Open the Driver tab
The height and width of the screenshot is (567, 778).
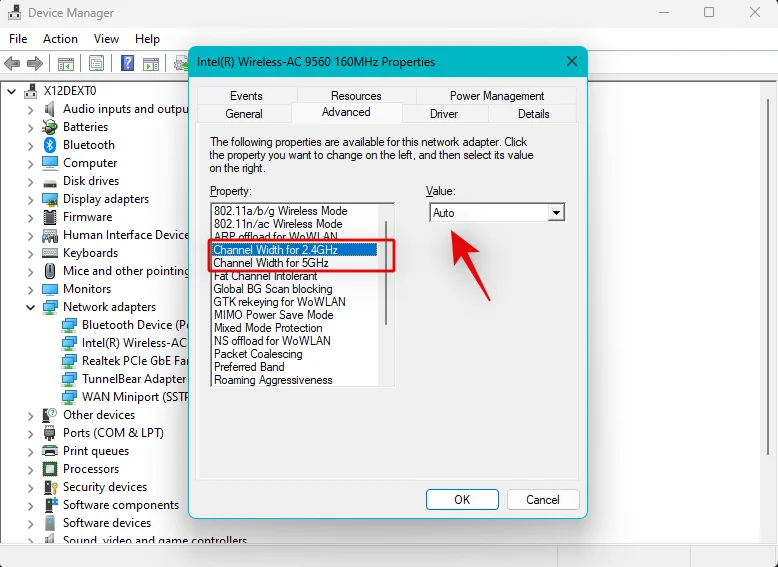444,114
